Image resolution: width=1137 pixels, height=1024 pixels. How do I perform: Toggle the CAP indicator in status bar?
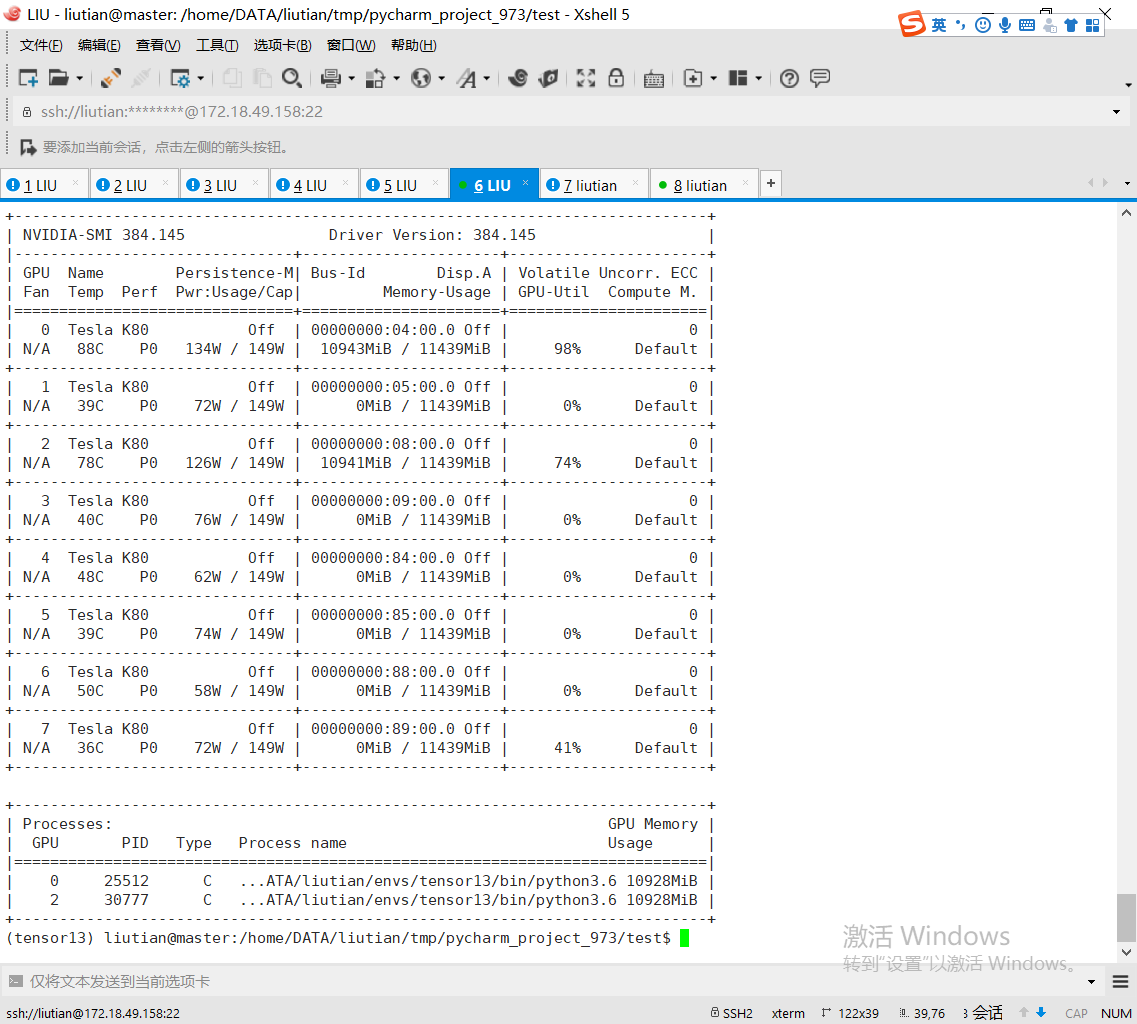pyautogui.click(x=1076, y=1013)
